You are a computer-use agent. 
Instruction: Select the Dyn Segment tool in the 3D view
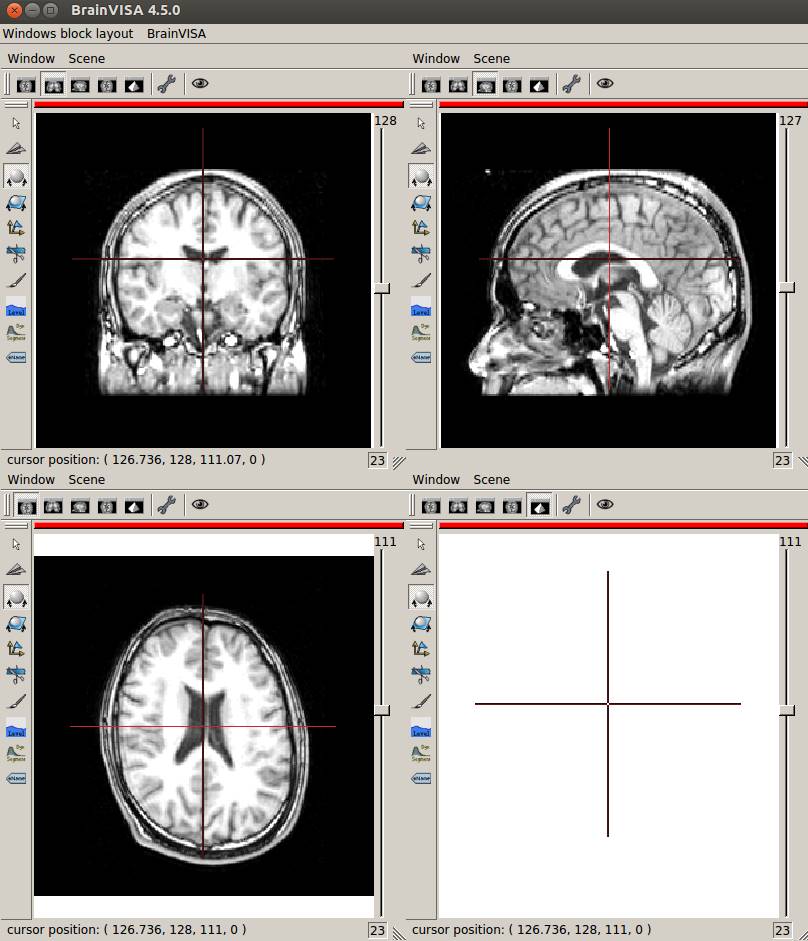pyautogui.click(x=421, y=752)
